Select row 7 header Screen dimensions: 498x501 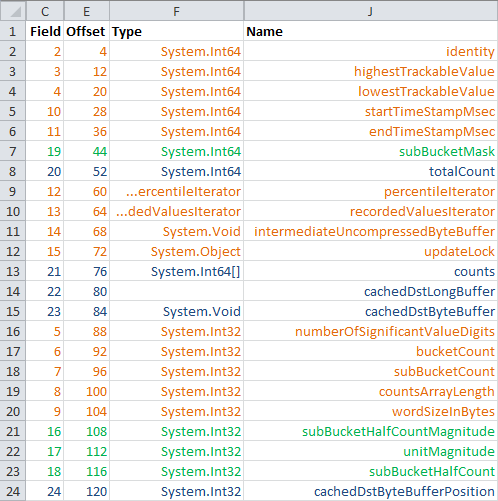[13, 151]
